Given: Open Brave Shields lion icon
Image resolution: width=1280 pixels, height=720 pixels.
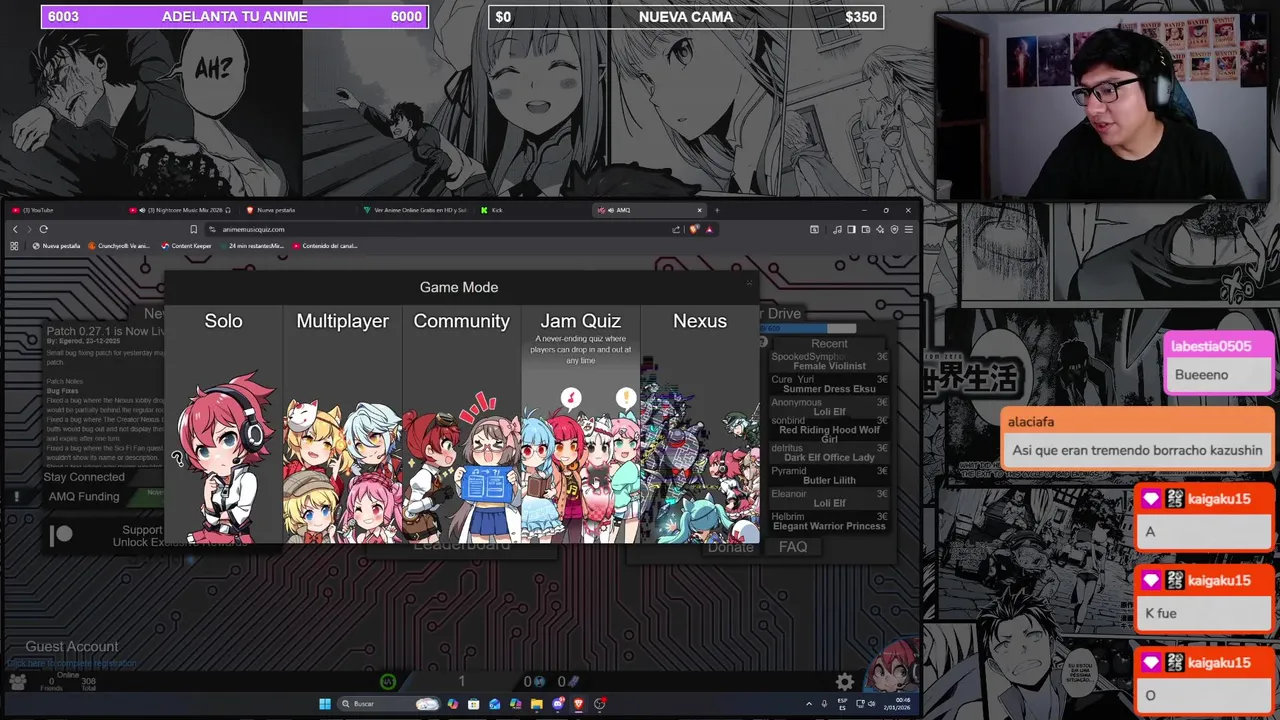Looking at the screenshot, I should click(x=694, y=229).
